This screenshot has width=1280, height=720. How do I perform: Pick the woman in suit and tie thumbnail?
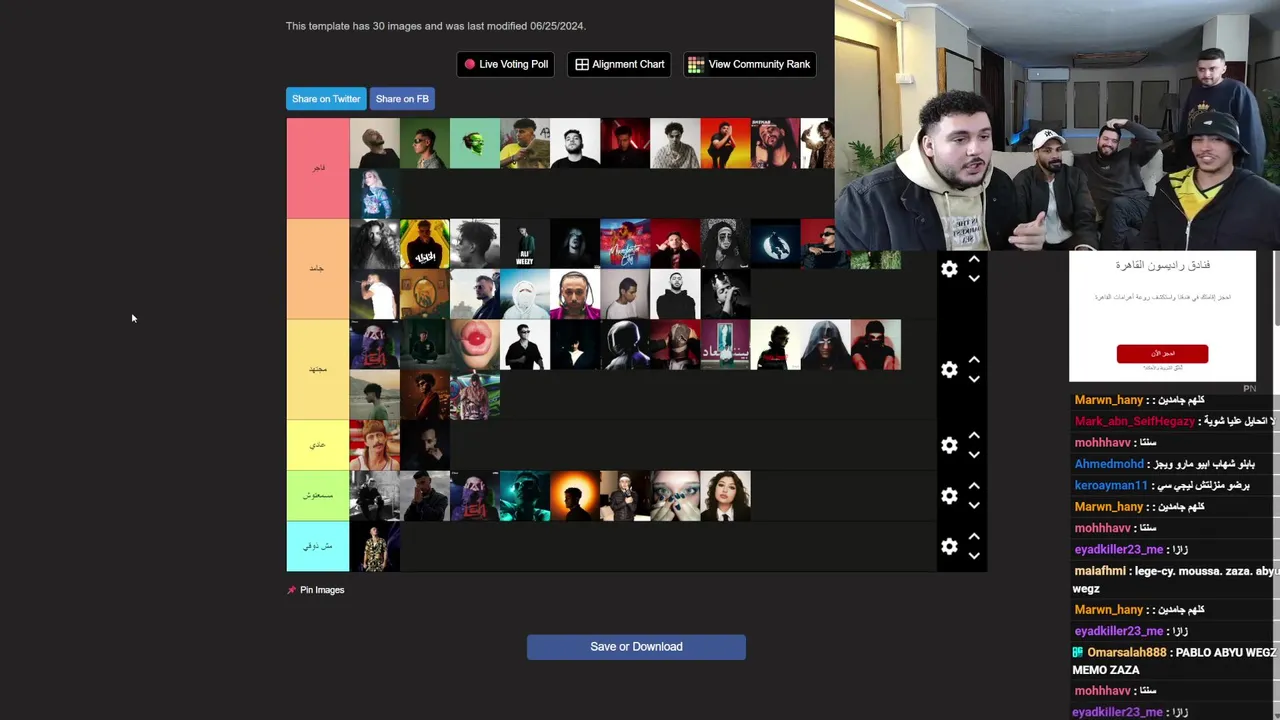[x=725, y=496]
